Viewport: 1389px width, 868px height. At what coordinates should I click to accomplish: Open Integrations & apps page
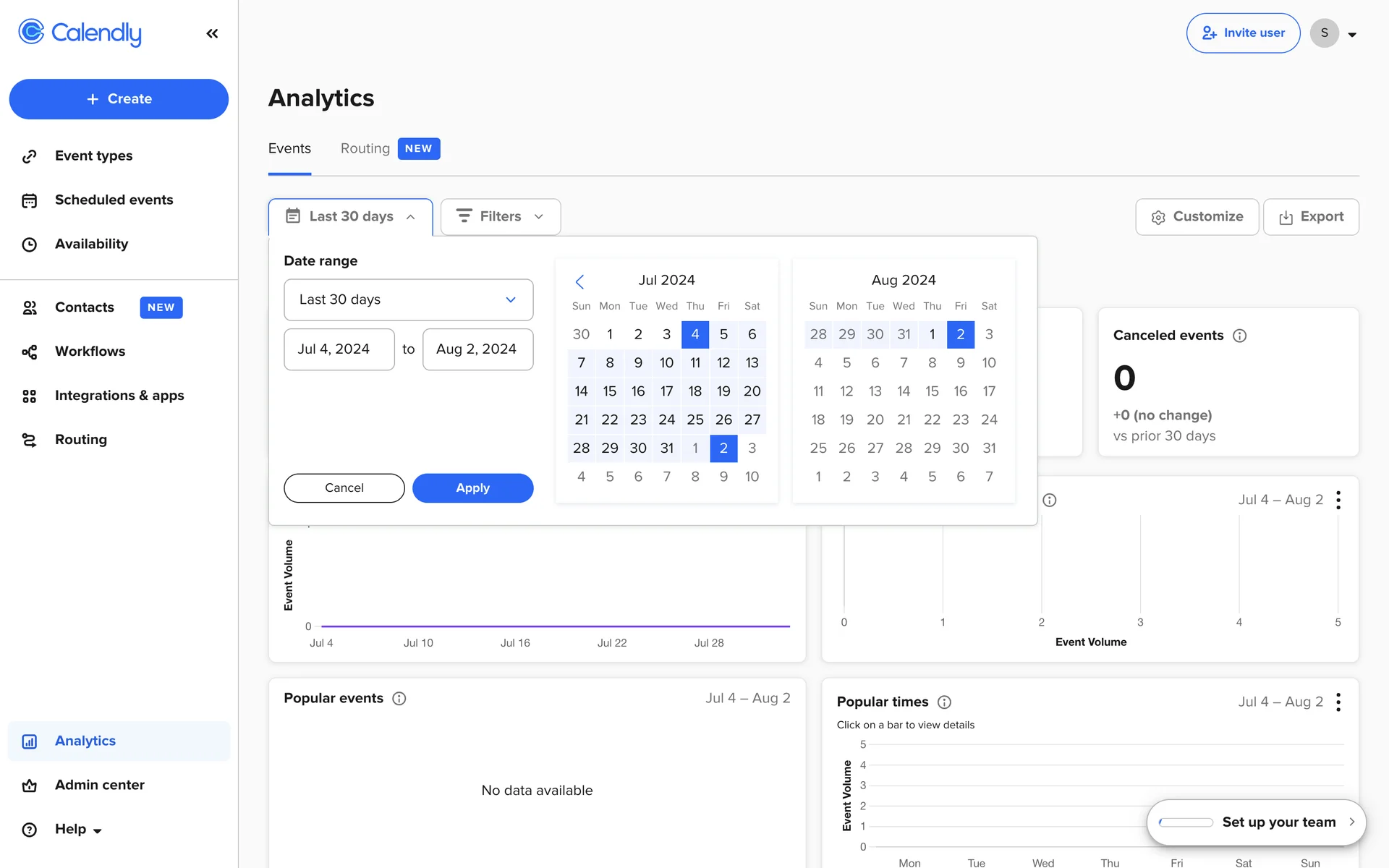[119, 396]
